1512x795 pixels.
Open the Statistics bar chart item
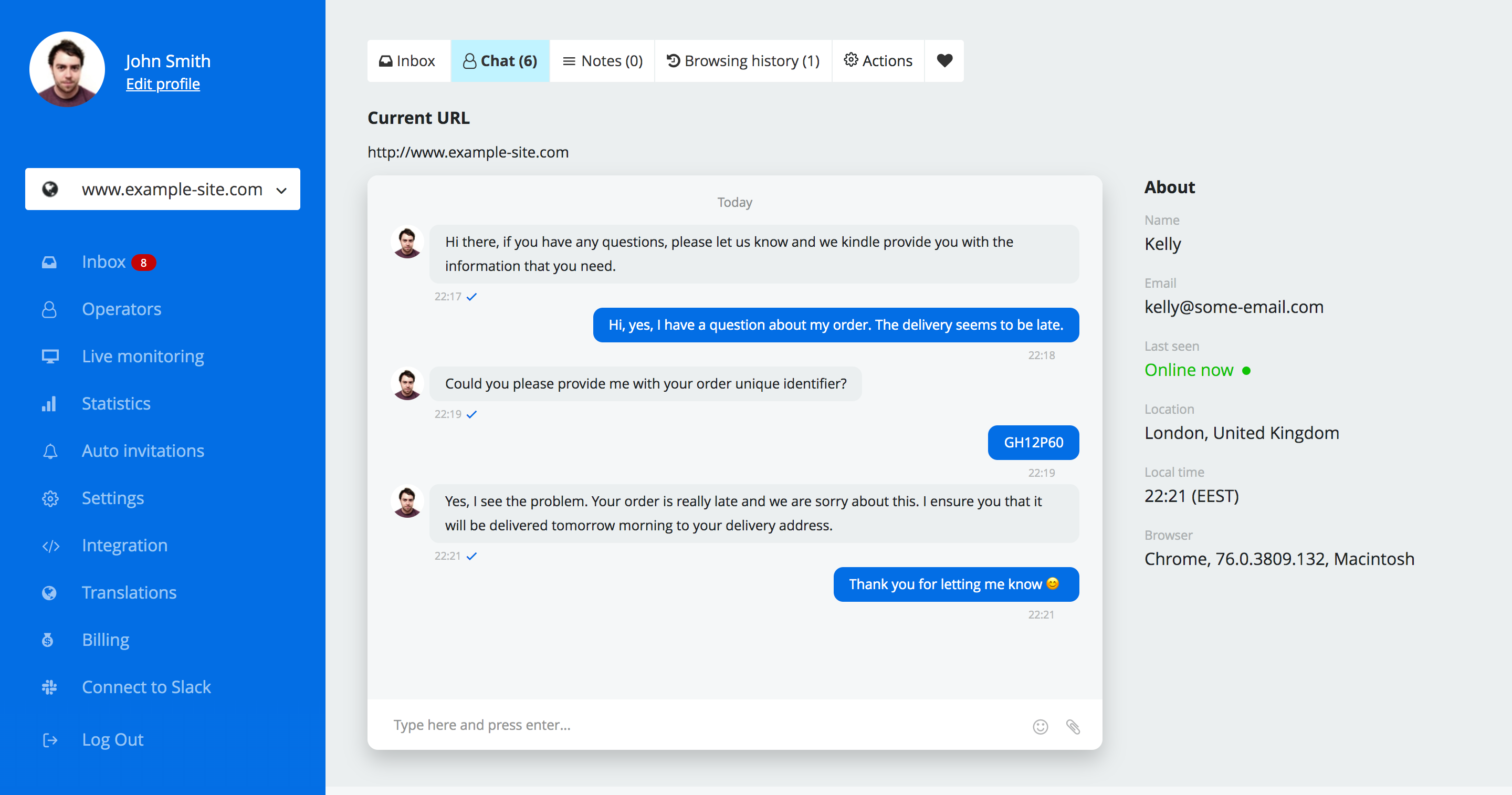pyautogui.click(x=115, y=403)
